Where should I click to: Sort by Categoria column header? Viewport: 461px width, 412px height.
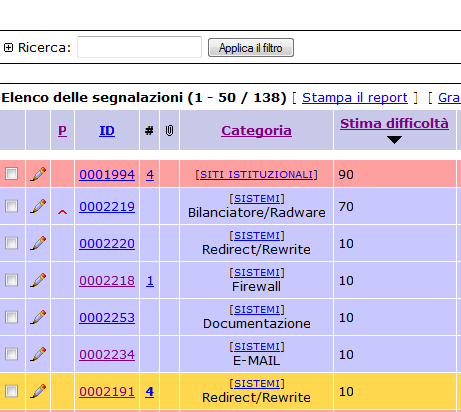point(256,130)
